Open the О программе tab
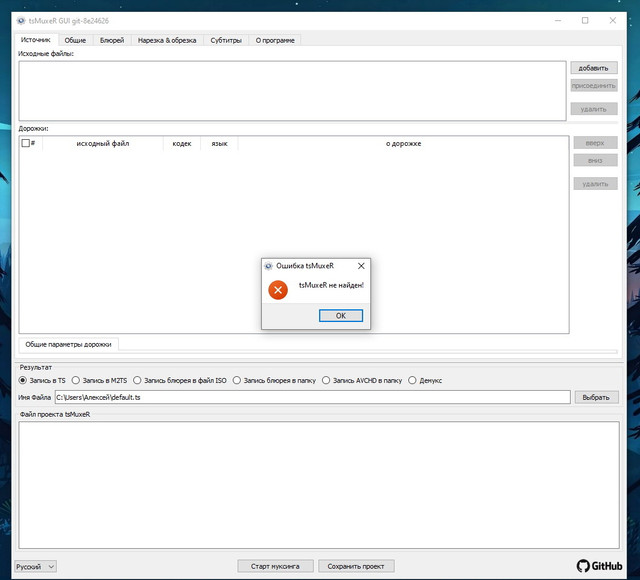This screenshot has height=580, width=640. pos(275,40)
